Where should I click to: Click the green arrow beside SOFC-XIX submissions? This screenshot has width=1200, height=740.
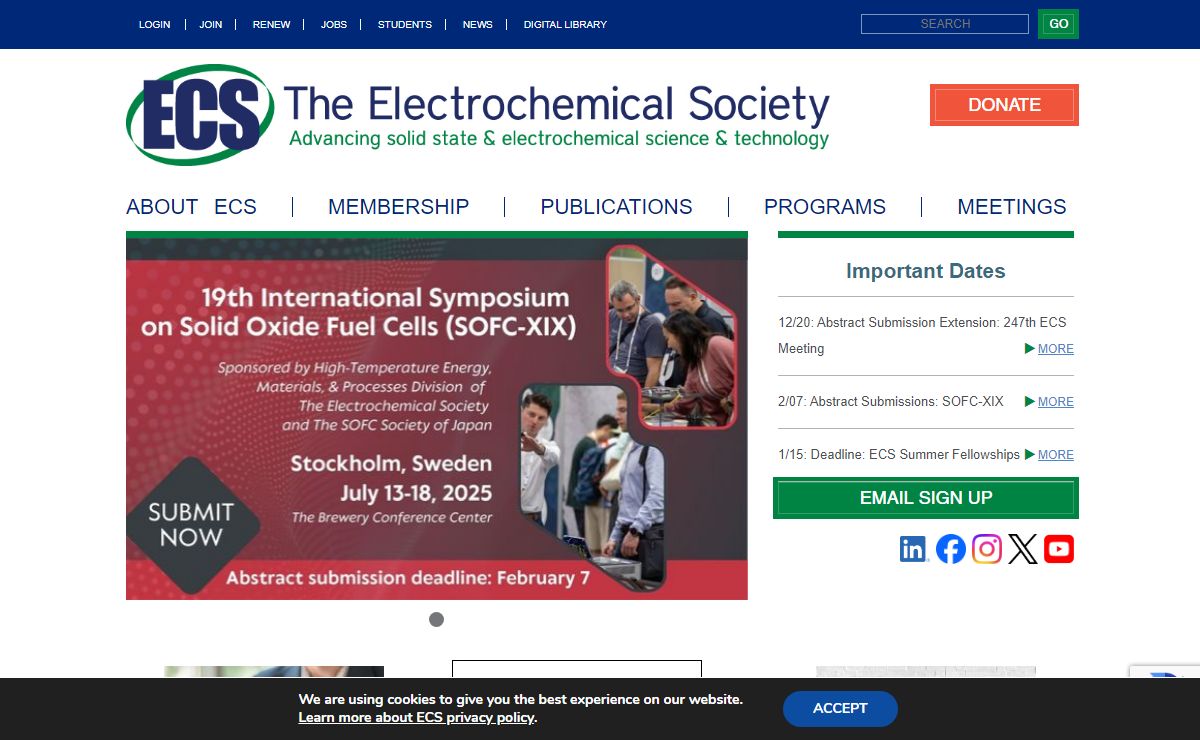[1030, 401]
